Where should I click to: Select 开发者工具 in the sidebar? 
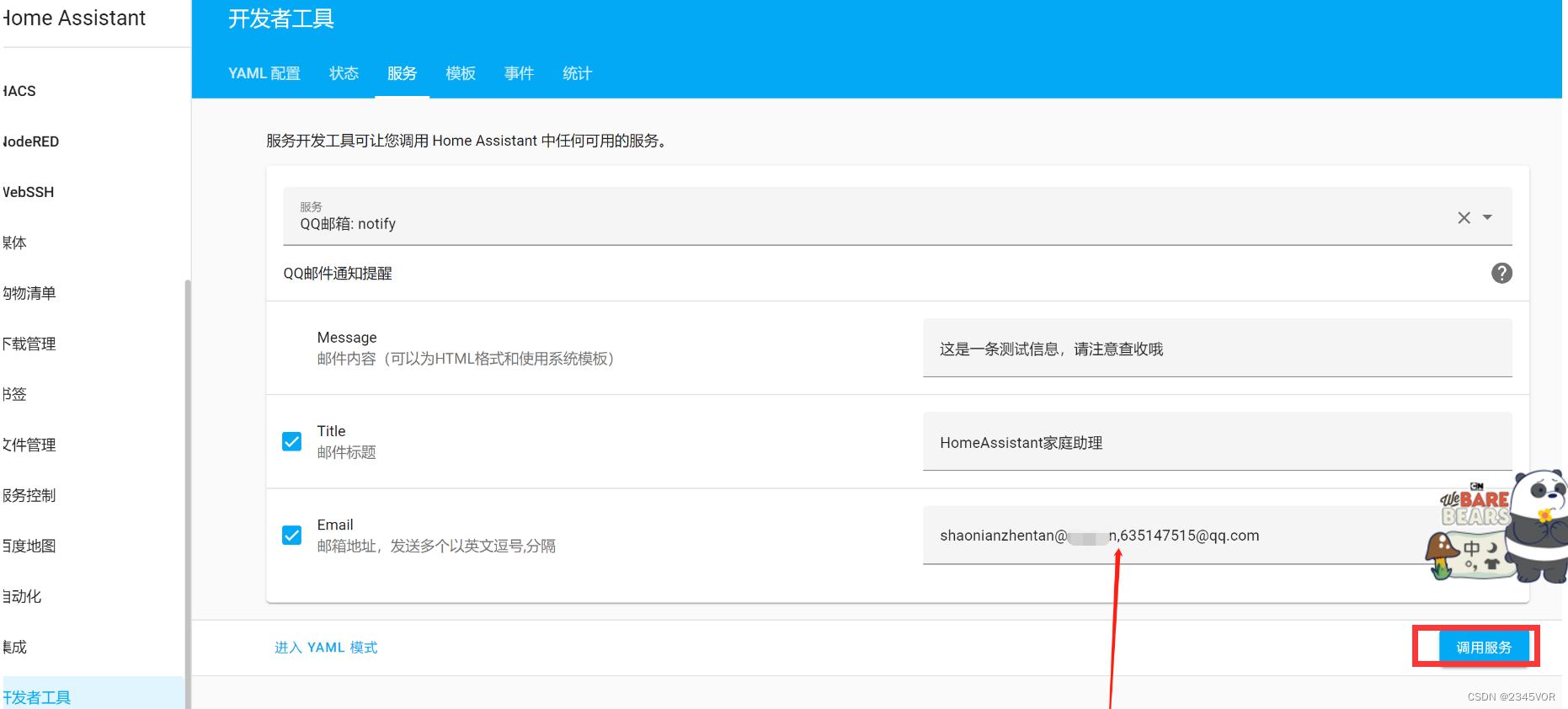pyautogui.click(x=93, y=695)
